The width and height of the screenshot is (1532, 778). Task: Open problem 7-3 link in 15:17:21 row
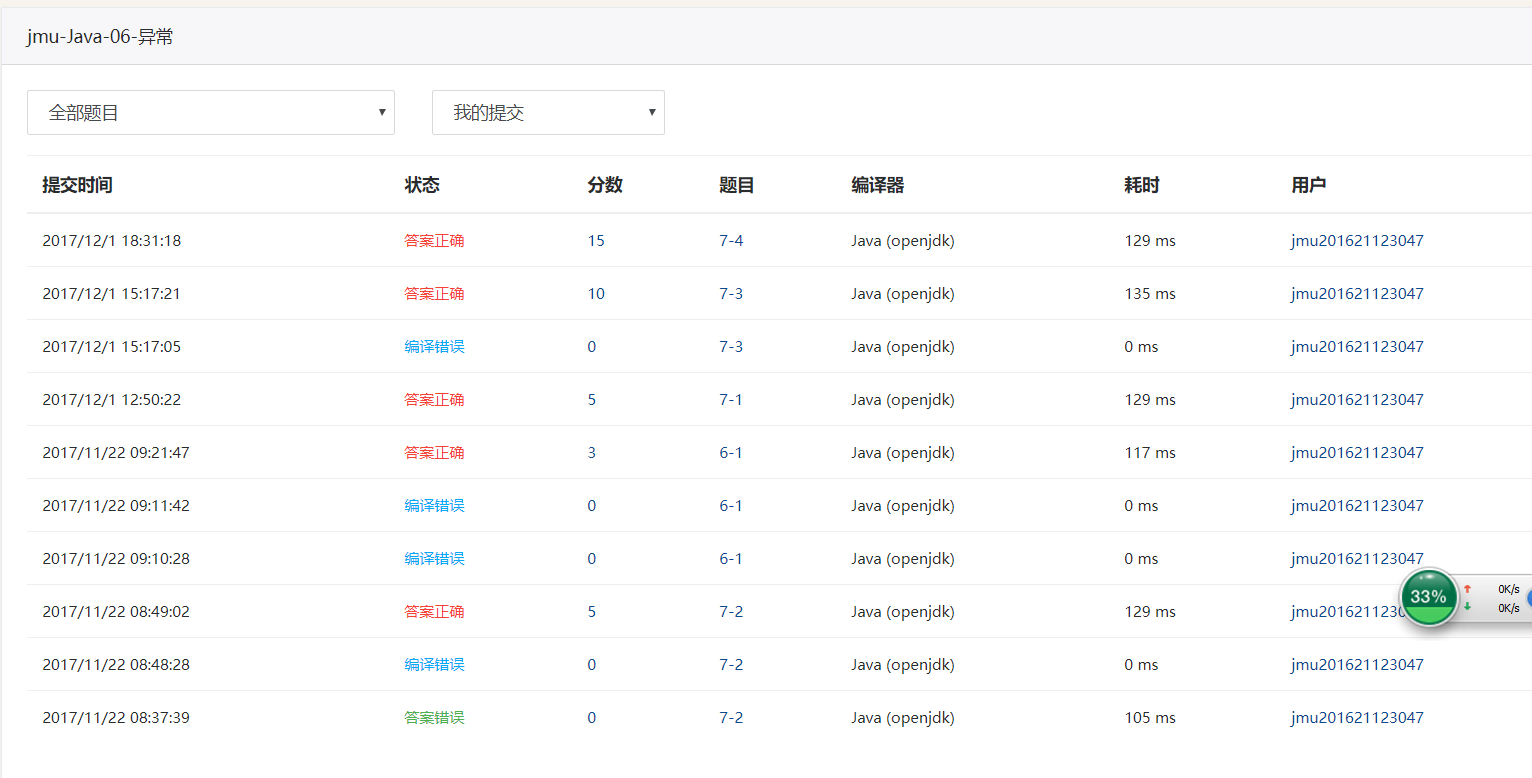(x=731, y=294)
